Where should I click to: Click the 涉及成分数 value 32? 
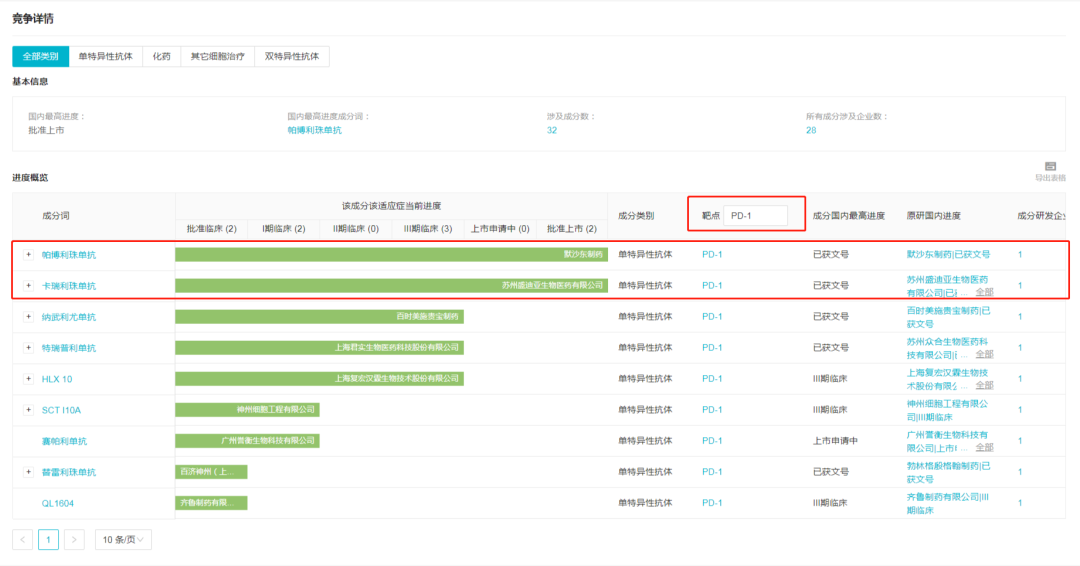[552, 130]
